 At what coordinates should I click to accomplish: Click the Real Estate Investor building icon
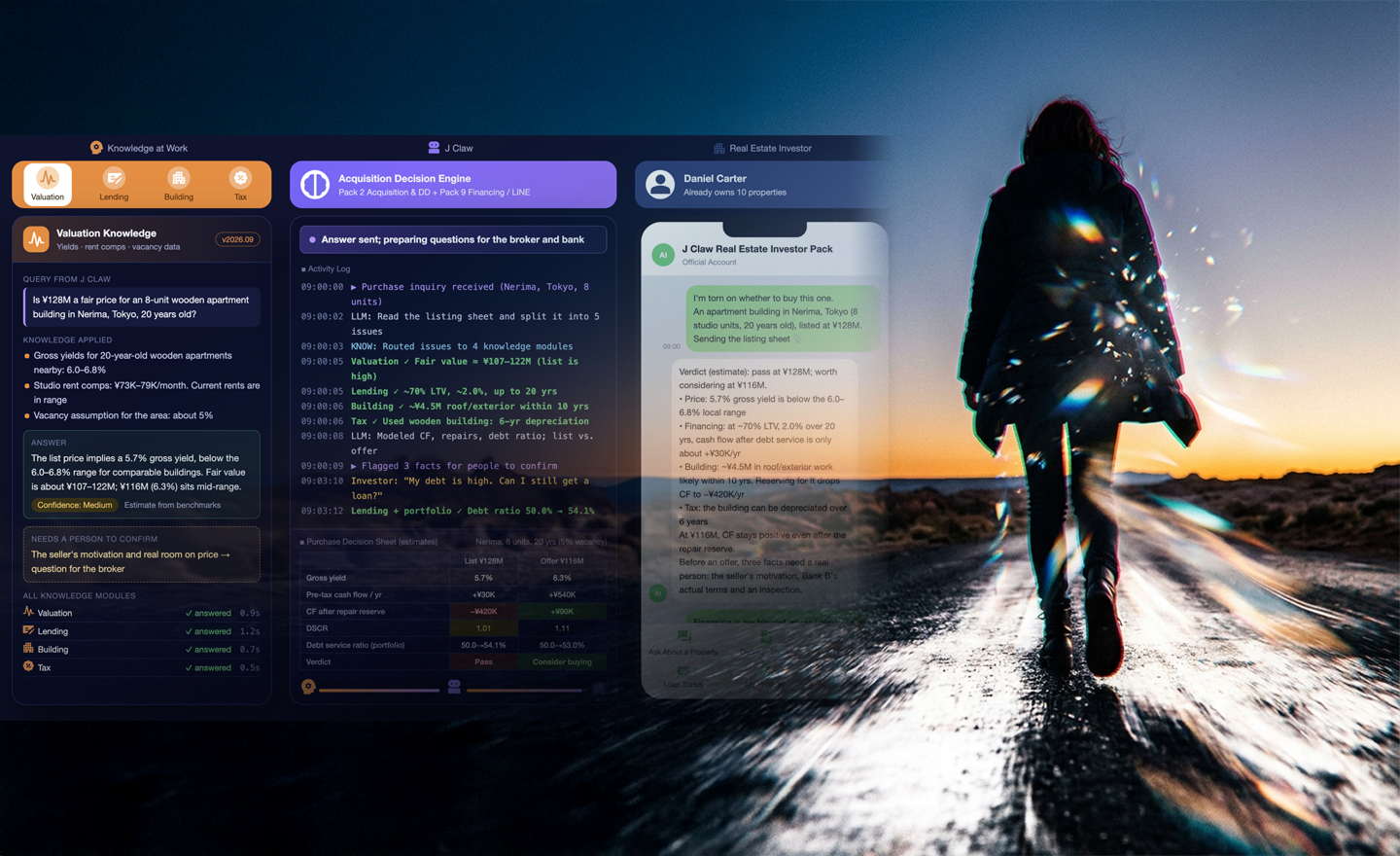(718, 148)
